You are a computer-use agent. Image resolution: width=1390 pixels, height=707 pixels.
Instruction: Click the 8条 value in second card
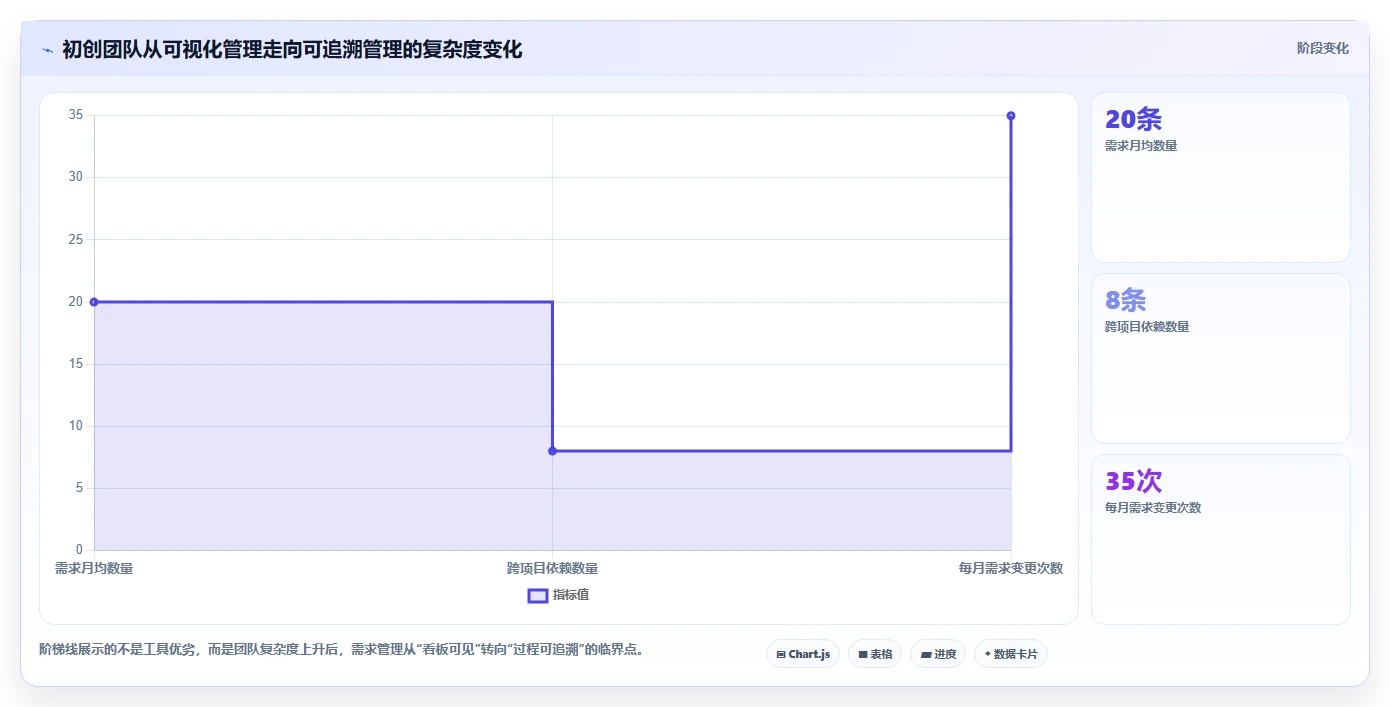coord(1125,300)
